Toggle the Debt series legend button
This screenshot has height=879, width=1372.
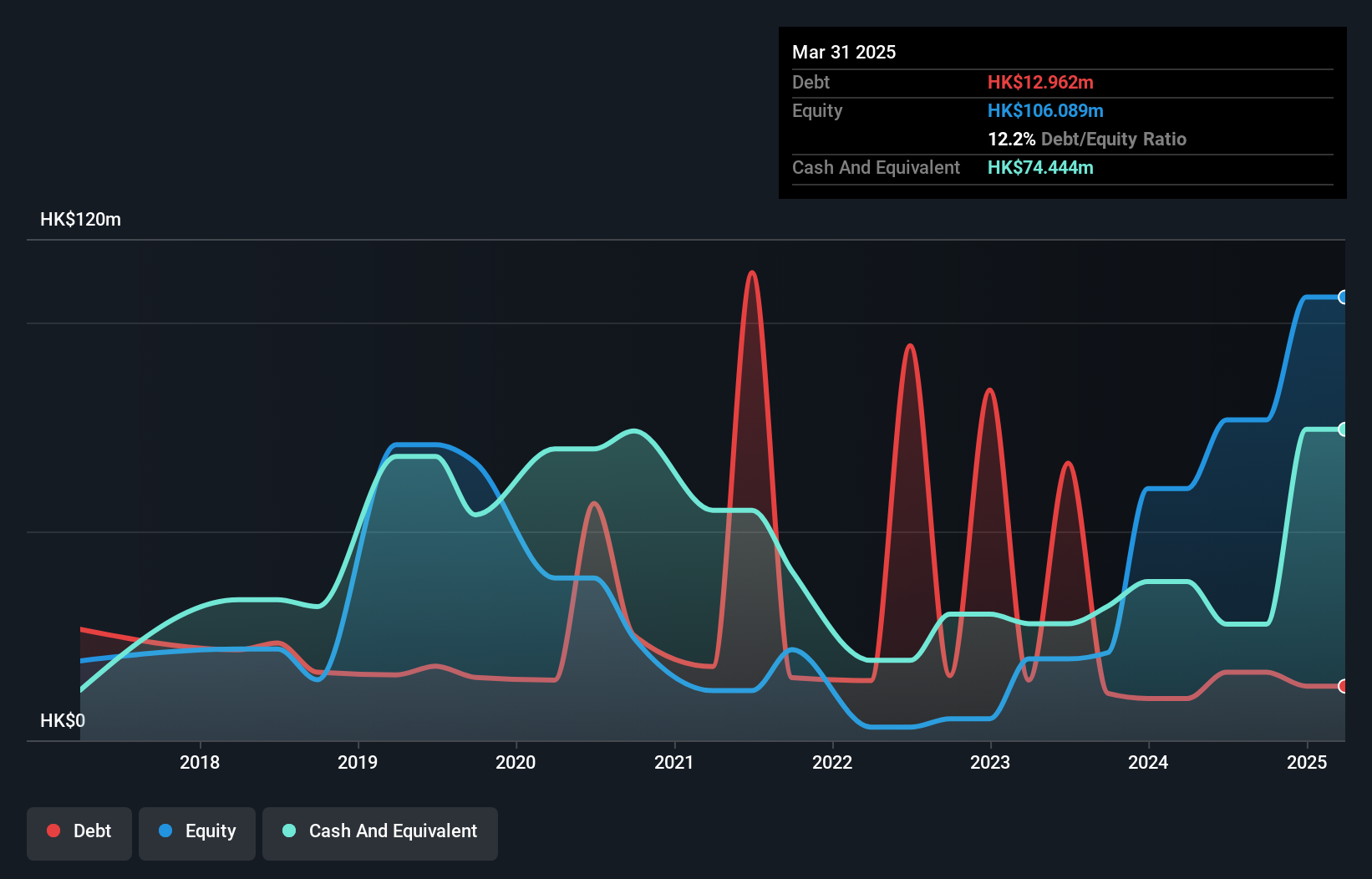(x=79, y=833)
